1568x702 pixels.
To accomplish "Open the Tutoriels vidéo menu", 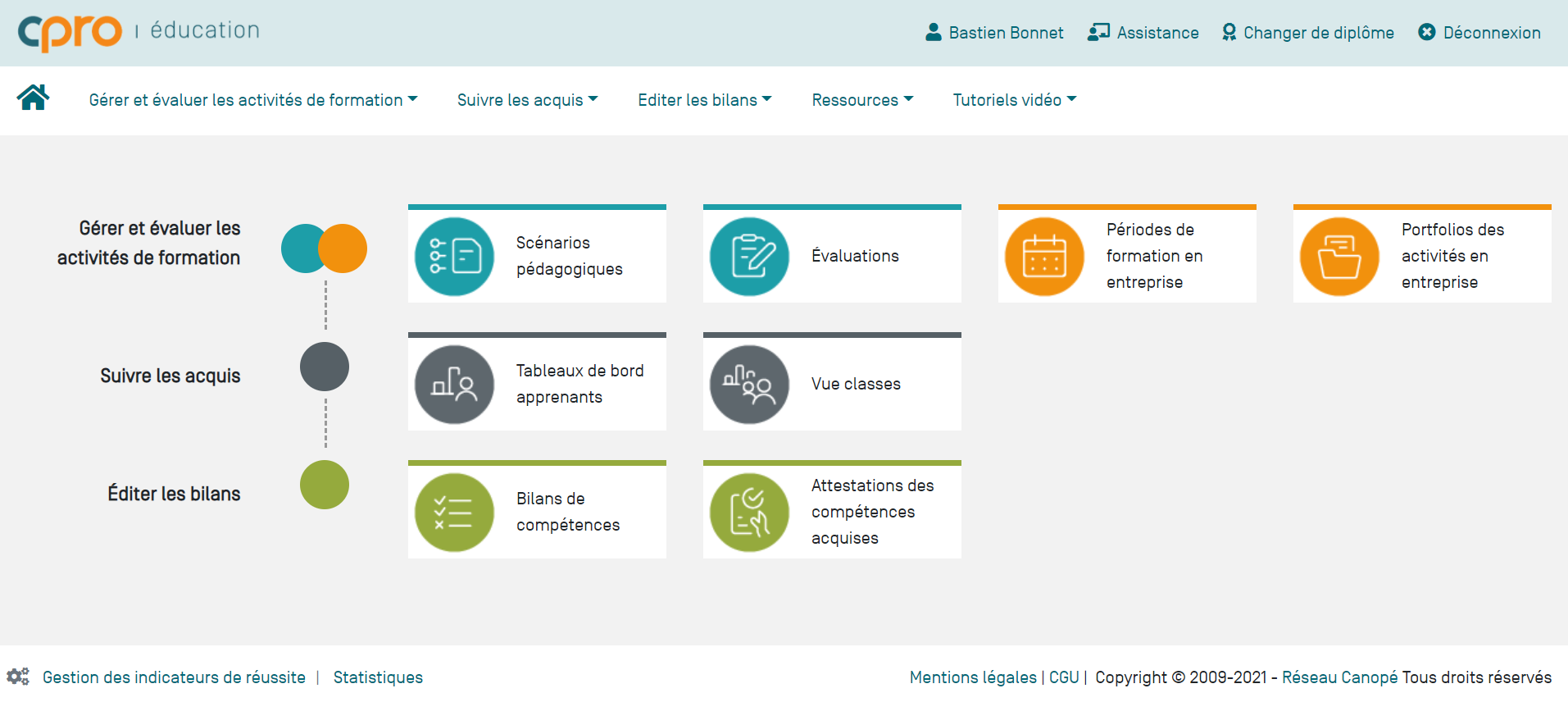I will [x=1014, y=100].
